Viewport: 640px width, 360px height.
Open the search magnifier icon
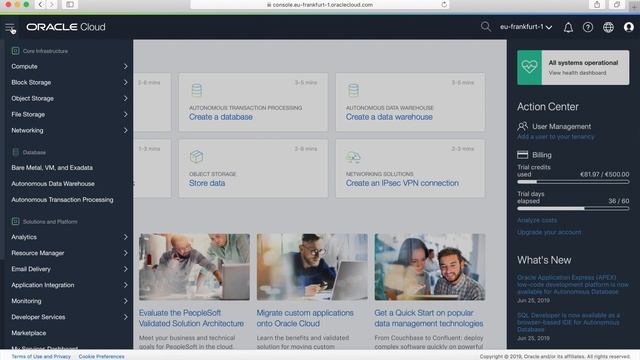coord(486,27)
